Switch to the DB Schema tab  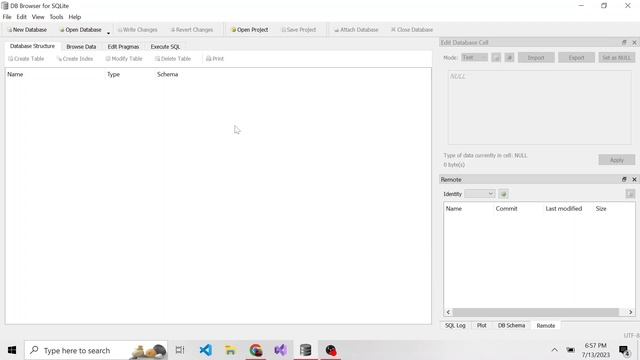[511, 325]
